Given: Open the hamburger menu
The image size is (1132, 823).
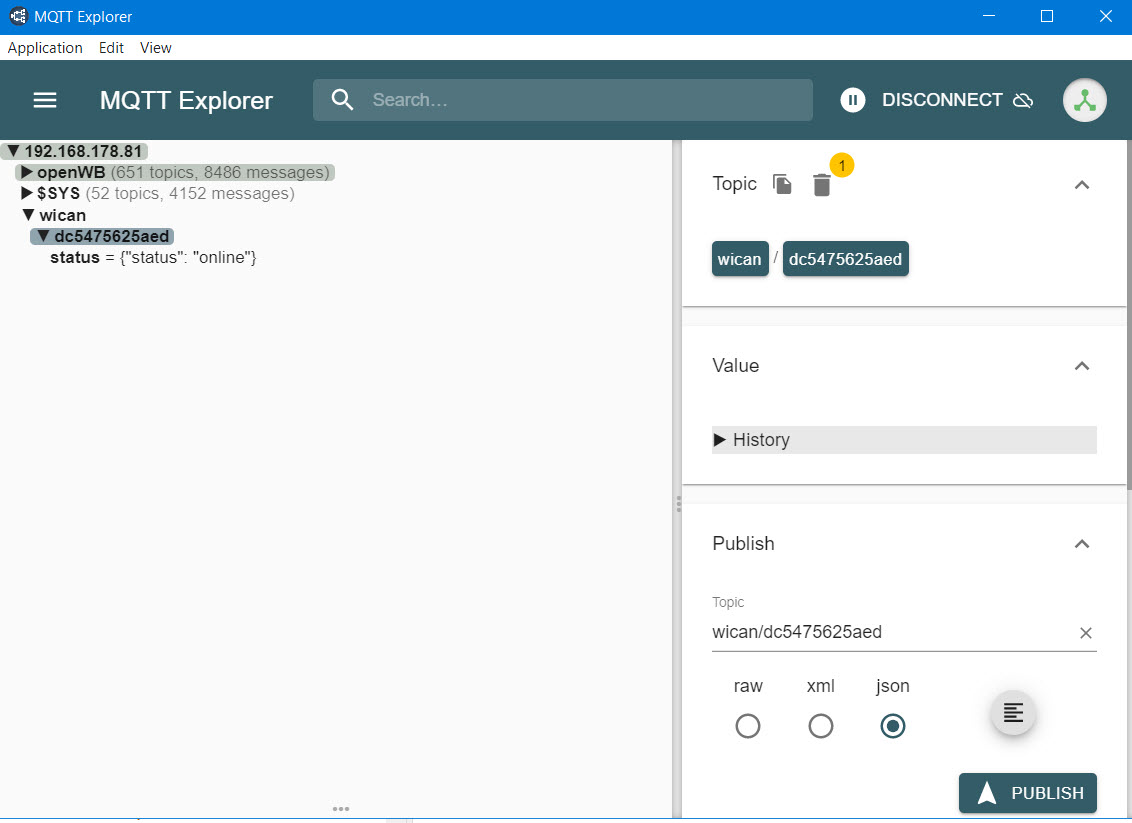Looking at the screenshot, I should (x=45, y=100).
